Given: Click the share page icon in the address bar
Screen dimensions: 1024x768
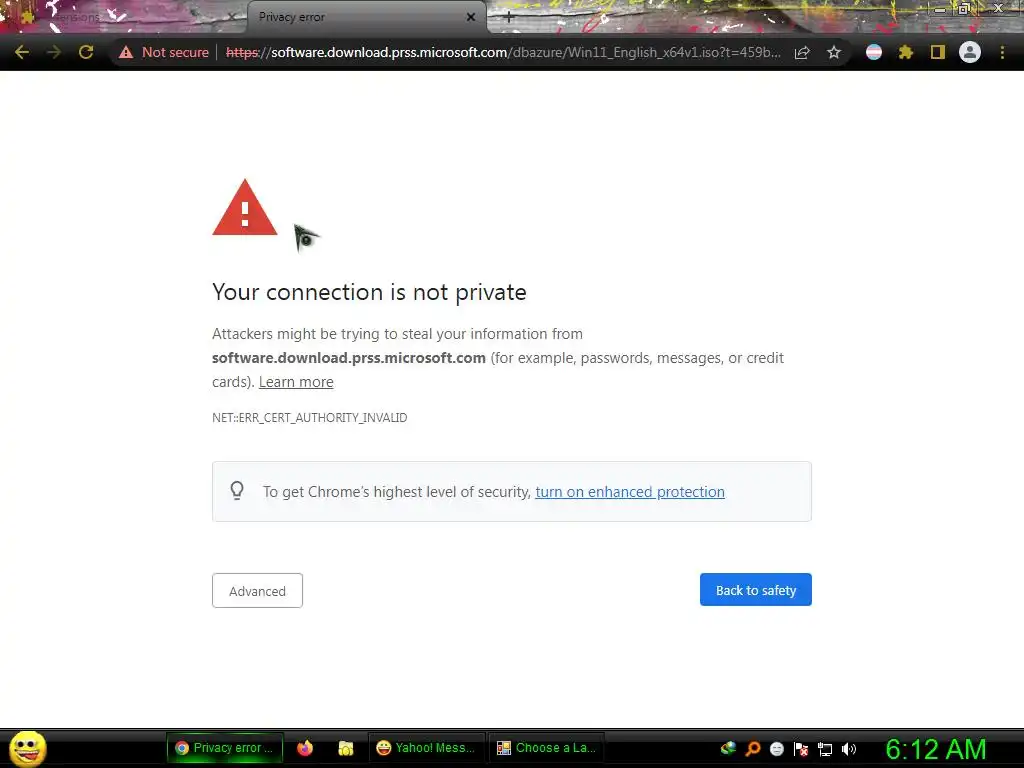Looking at the screenshot, I should tap(802, 52).
